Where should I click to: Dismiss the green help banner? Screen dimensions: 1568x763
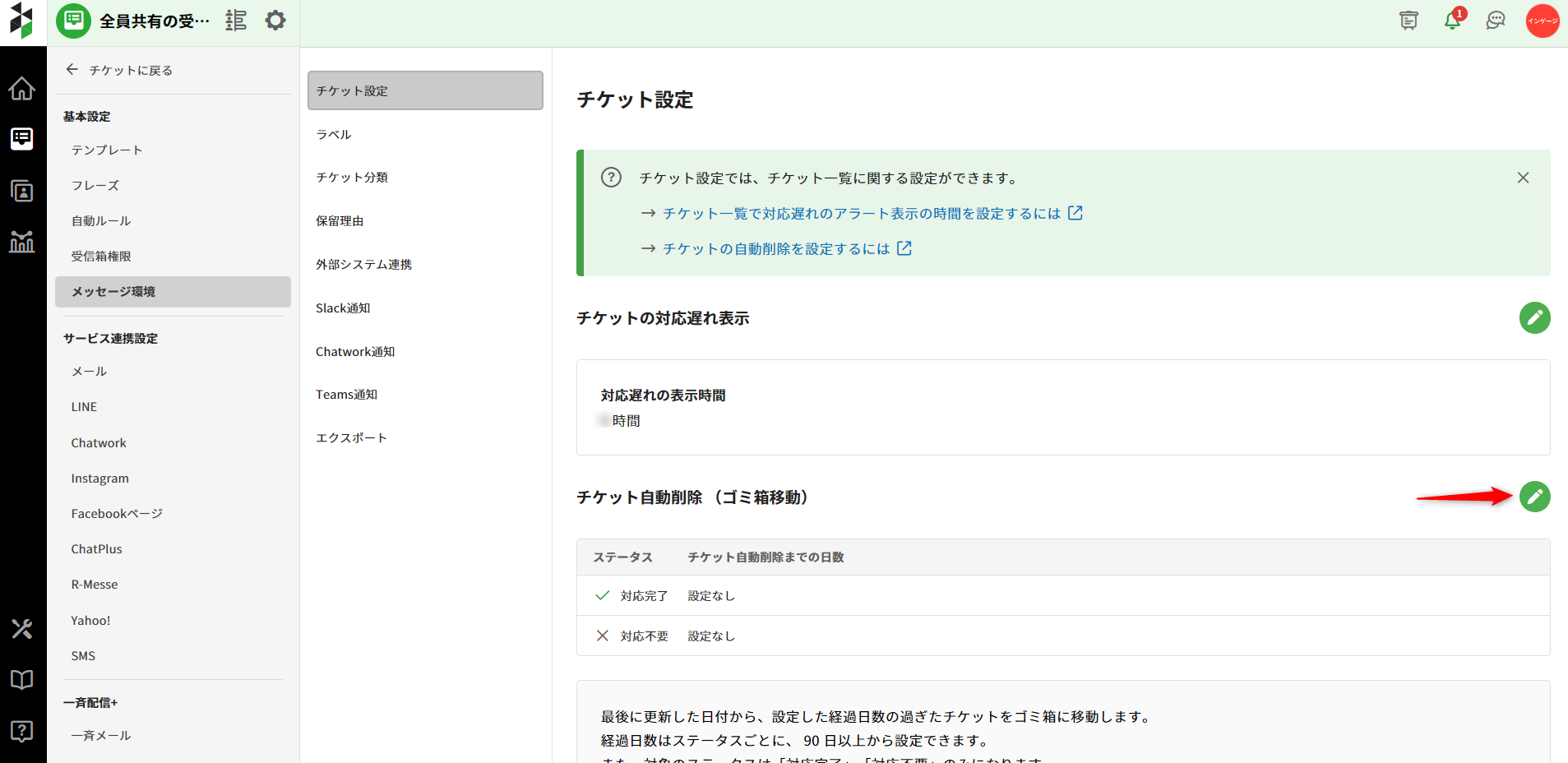pyautogui.click(x=1523, y=178)
